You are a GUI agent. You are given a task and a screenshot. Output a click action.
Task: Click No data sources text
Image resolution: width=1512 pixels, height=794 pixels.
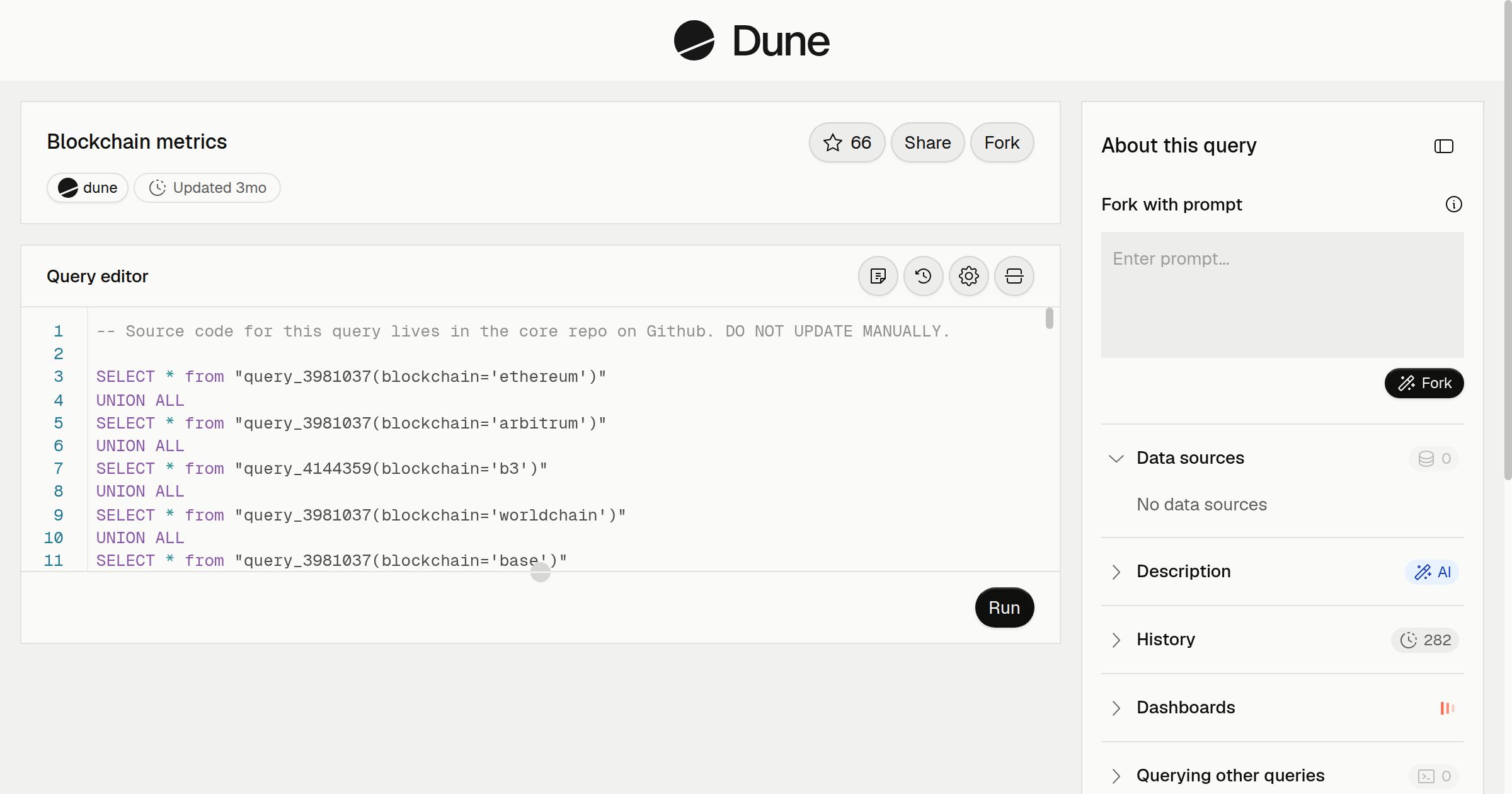[1201, 505]
